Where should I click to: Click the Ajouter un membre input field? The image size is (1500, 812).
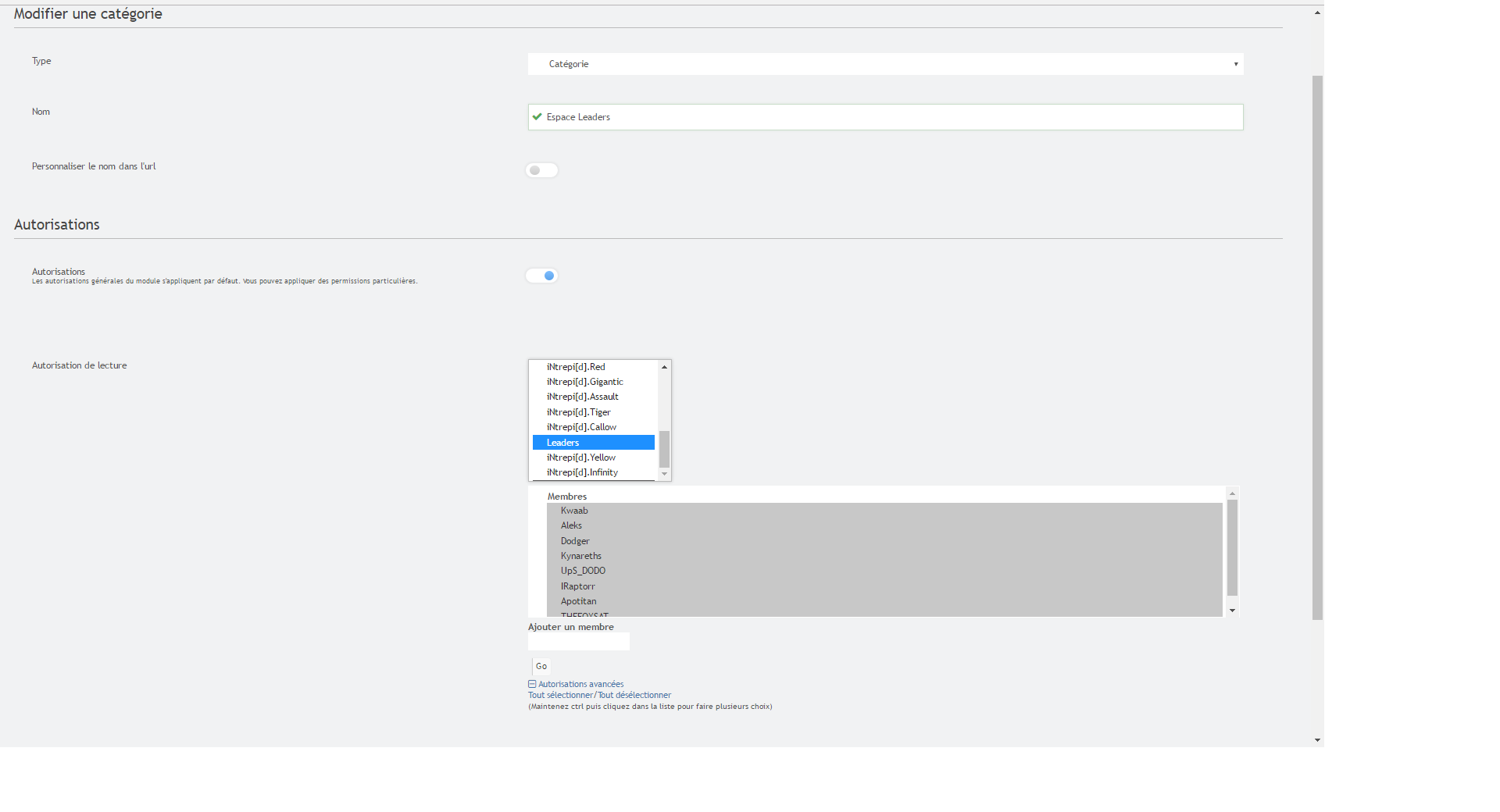pos(578,642)
